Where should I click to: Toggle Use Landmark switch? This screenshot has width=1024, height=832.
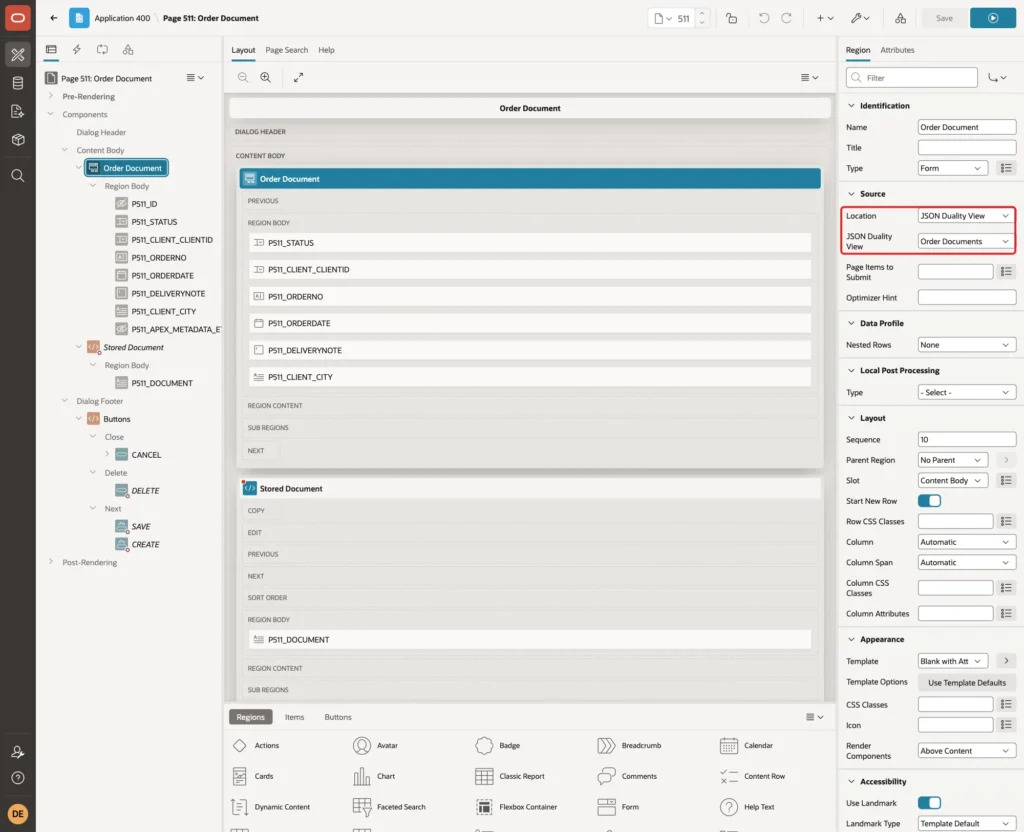(x=929, y=803)
